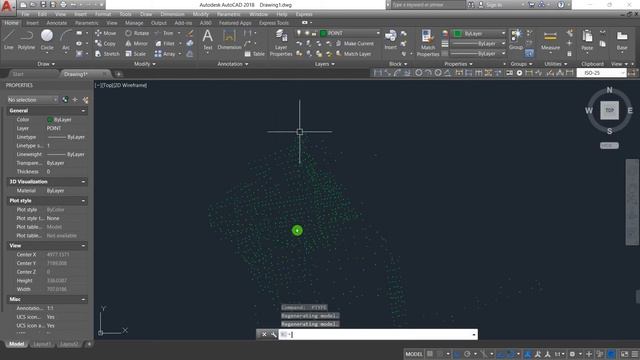Collapse the Plot style section
The height and width of the screenshot is (360, 640).
pyautogui.click(x=83, y=201)
